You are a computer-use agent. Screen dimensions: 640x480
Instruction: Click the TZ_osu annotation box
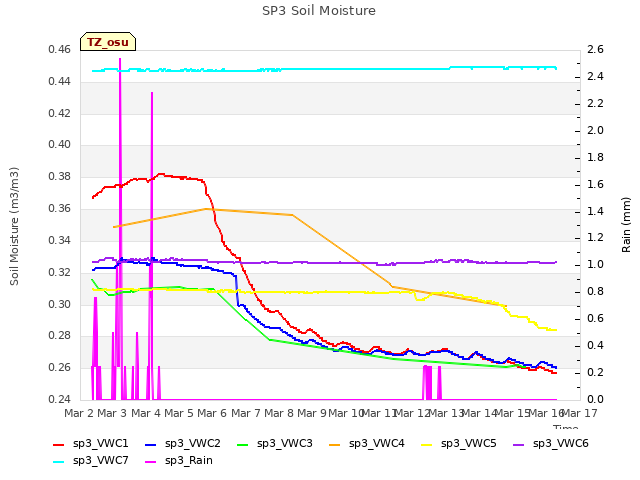[108, 42]
